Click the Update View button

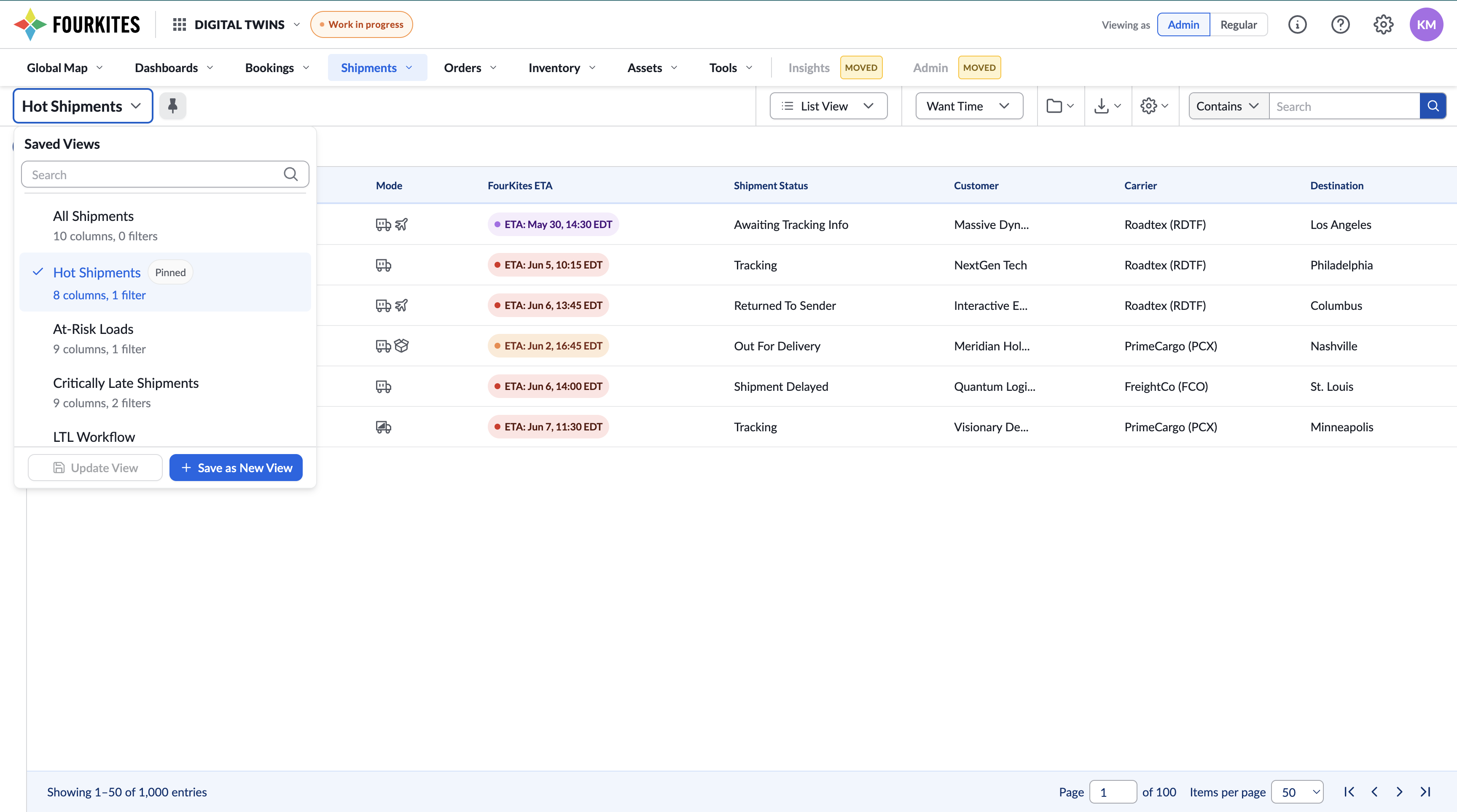click(95, 468)
